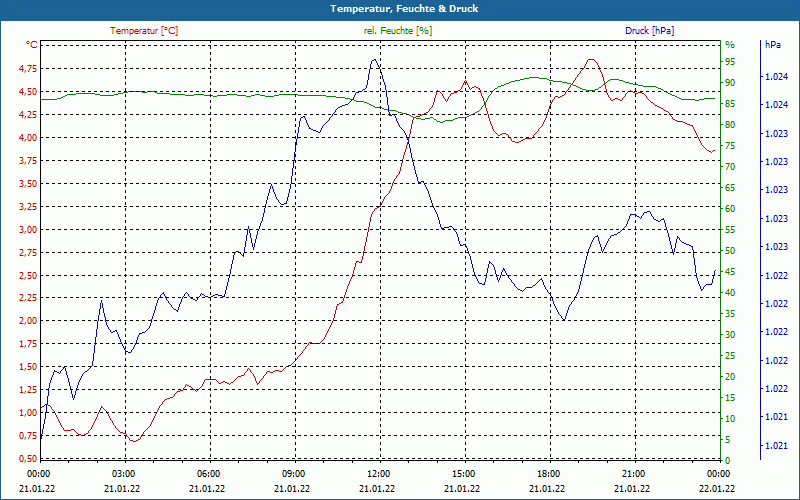Viewport: 800px width, 500px height.
Task: Click the '2,50' temperature axis tick
Action: (28, 275)
